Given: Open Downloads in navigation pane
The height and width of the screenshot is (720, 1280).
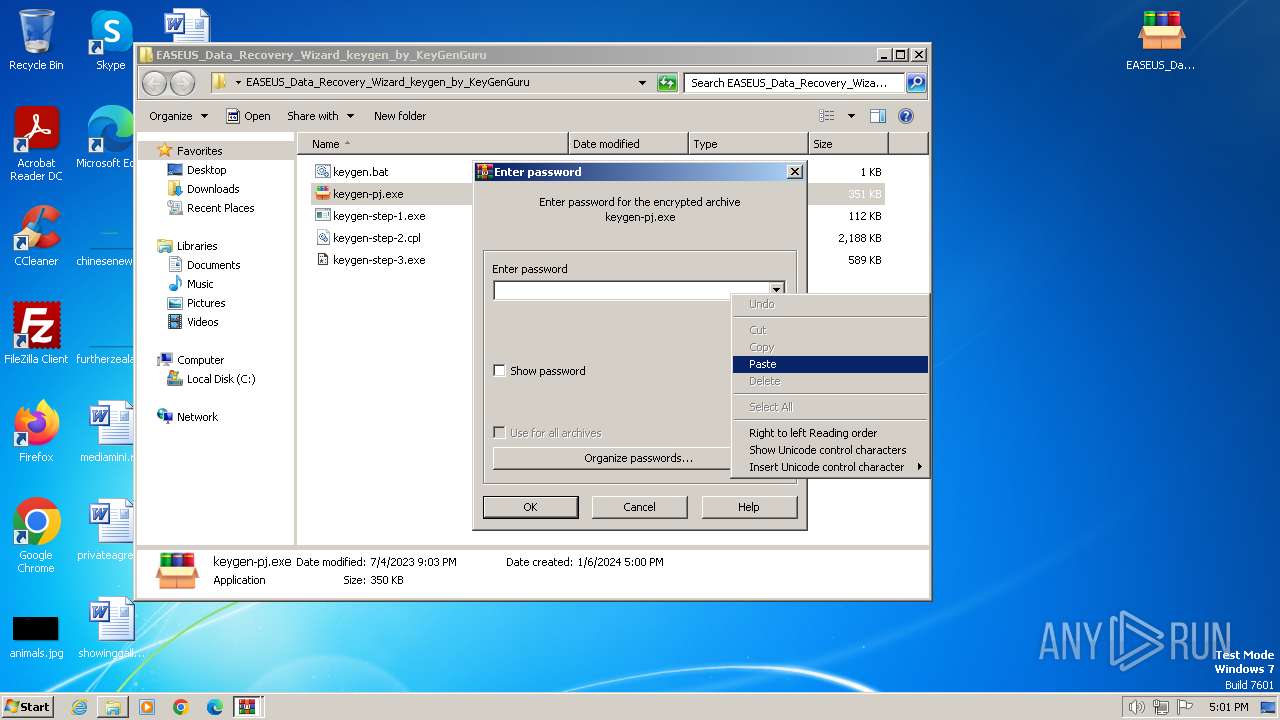Looking at the screenshot, I should [213, 189].
